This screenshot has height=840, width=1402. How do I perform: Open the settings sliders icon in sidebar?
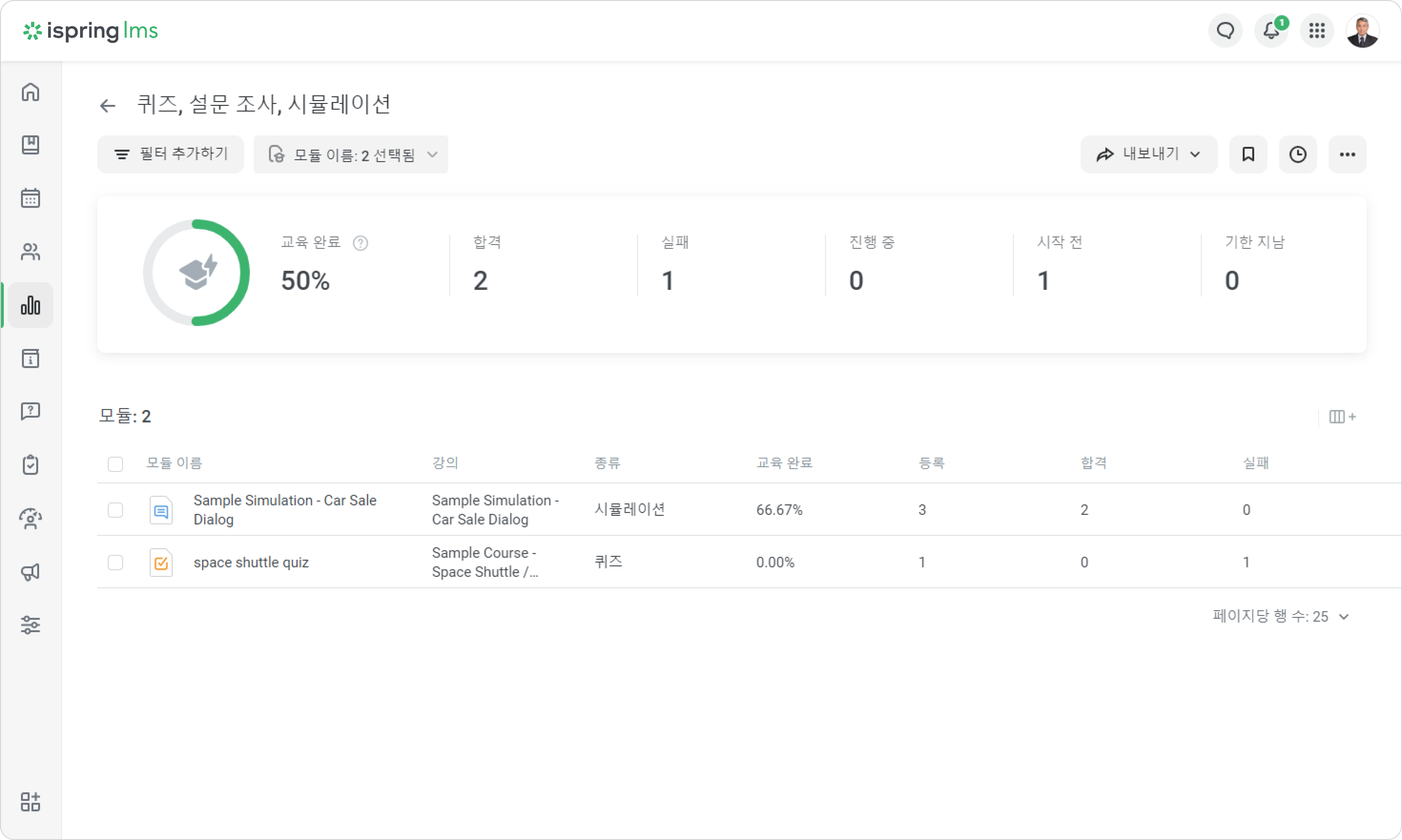(x=31, y=625)
